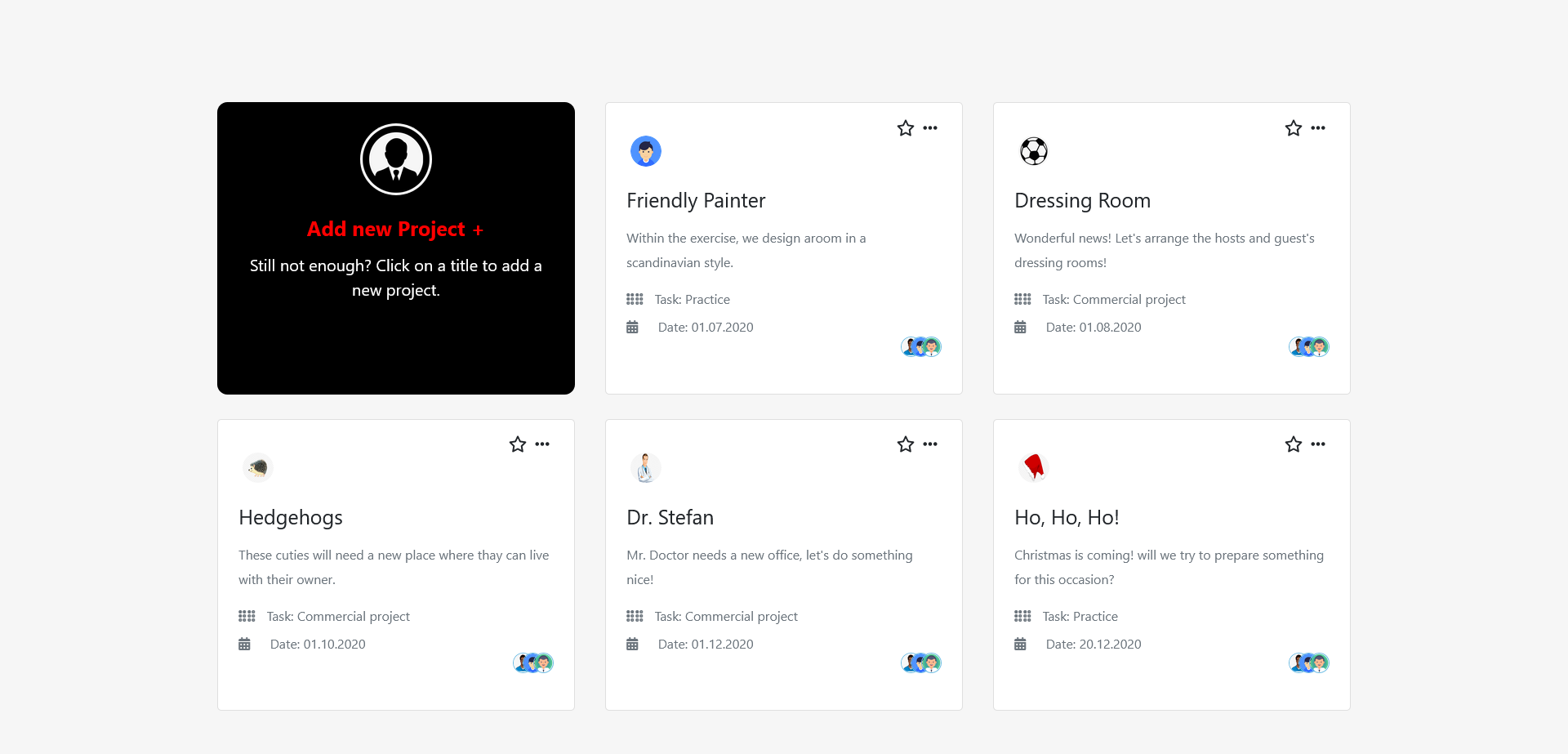Click the task grid icon on Hedgehogs card
This screenshot has height=754, width=1568.
(x=247, y=616)
